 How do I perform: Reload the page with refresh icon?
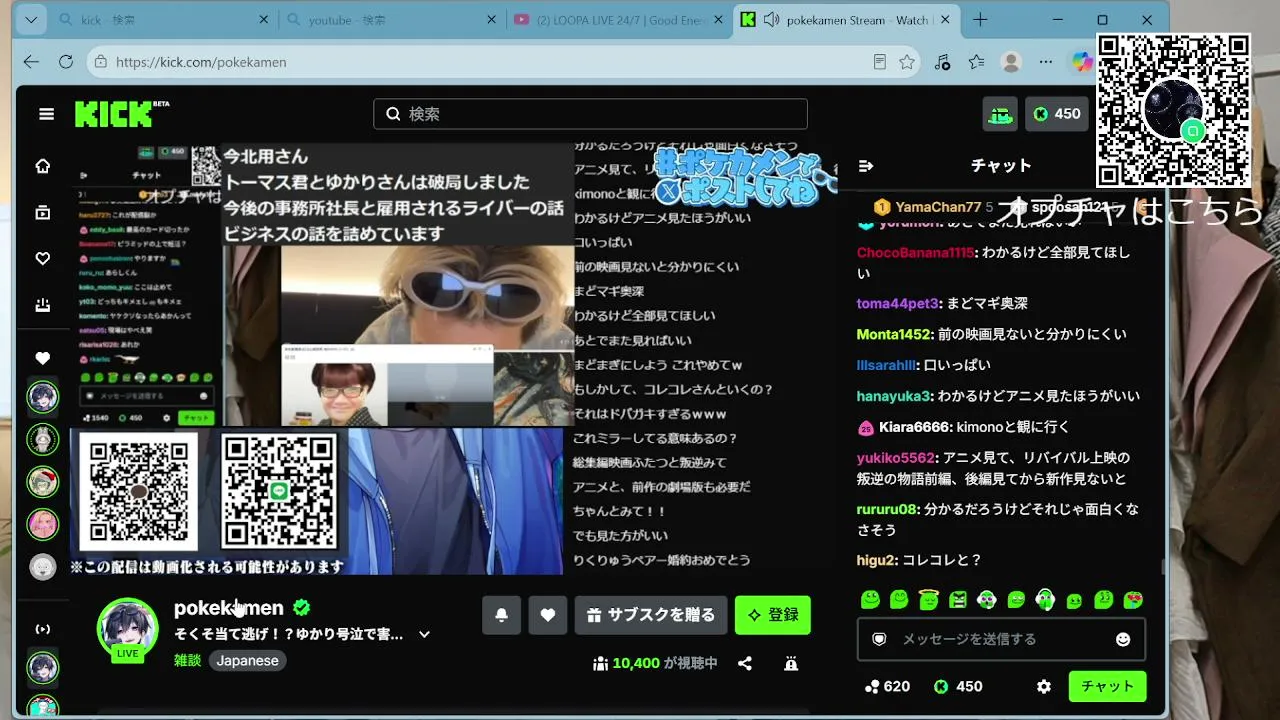click(66, 62)
